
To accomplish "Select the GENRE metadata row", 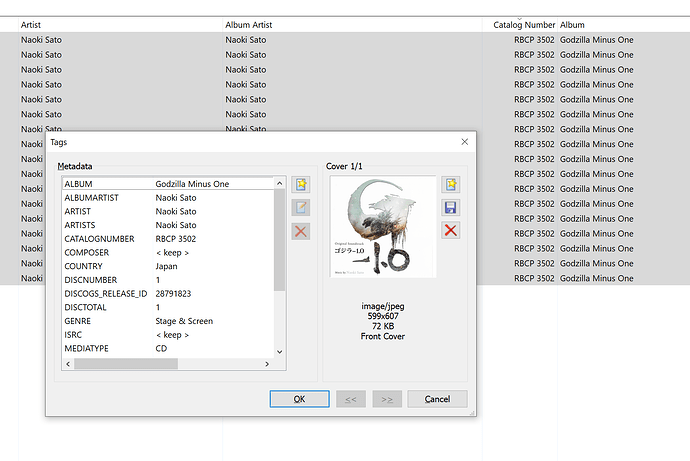I will pyautogui.click(x=169, y=321).
